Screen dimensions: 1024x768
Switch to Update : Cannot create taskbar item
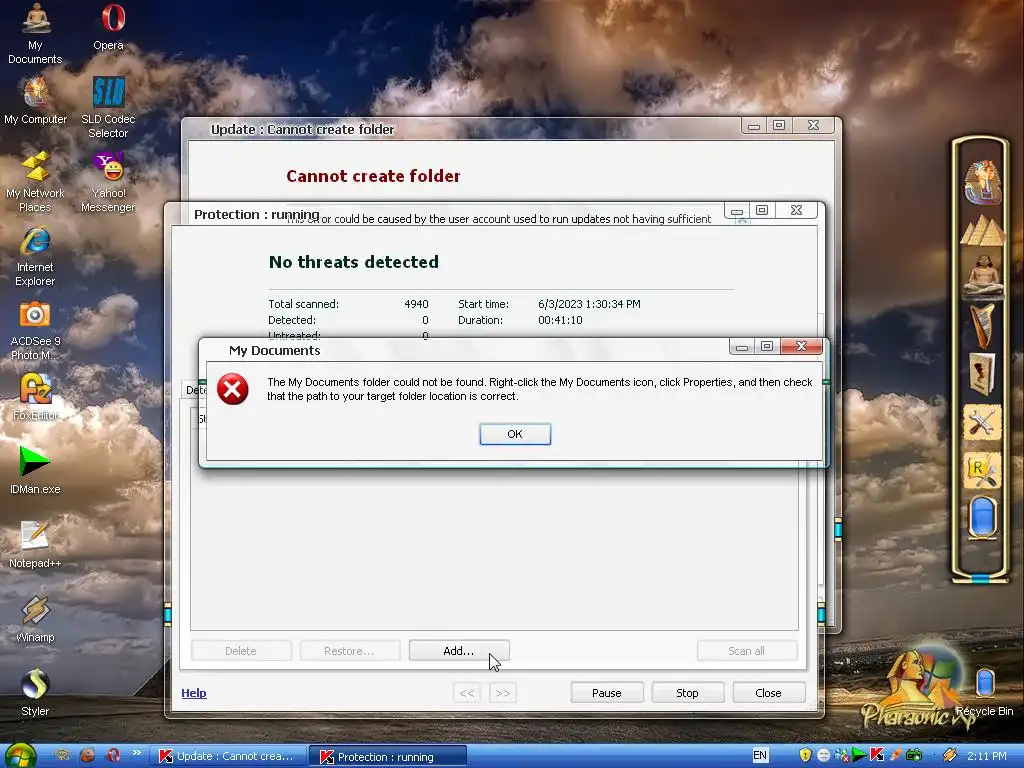[229, 756]
